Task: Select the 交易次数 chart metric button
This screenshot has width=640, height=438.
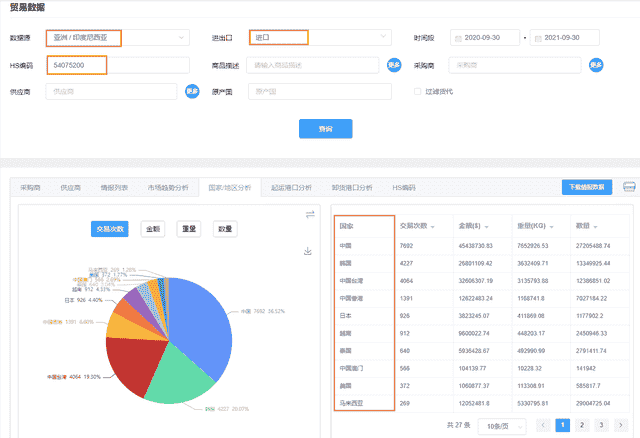Action: [110, 229]
